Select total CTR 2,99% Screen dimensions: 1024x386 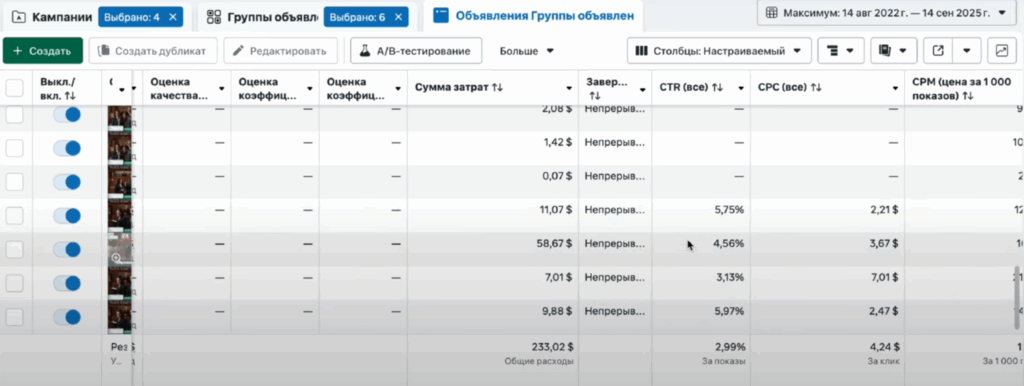click(731, 347)
